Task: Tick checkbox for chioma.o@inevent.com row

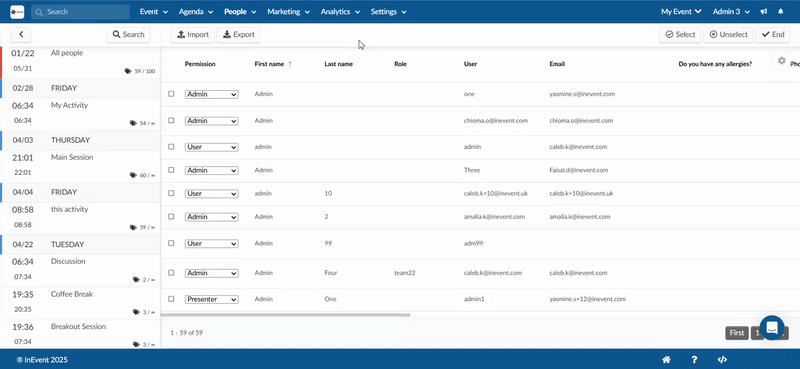Action: pyautogui.click(x=171, y=120)
